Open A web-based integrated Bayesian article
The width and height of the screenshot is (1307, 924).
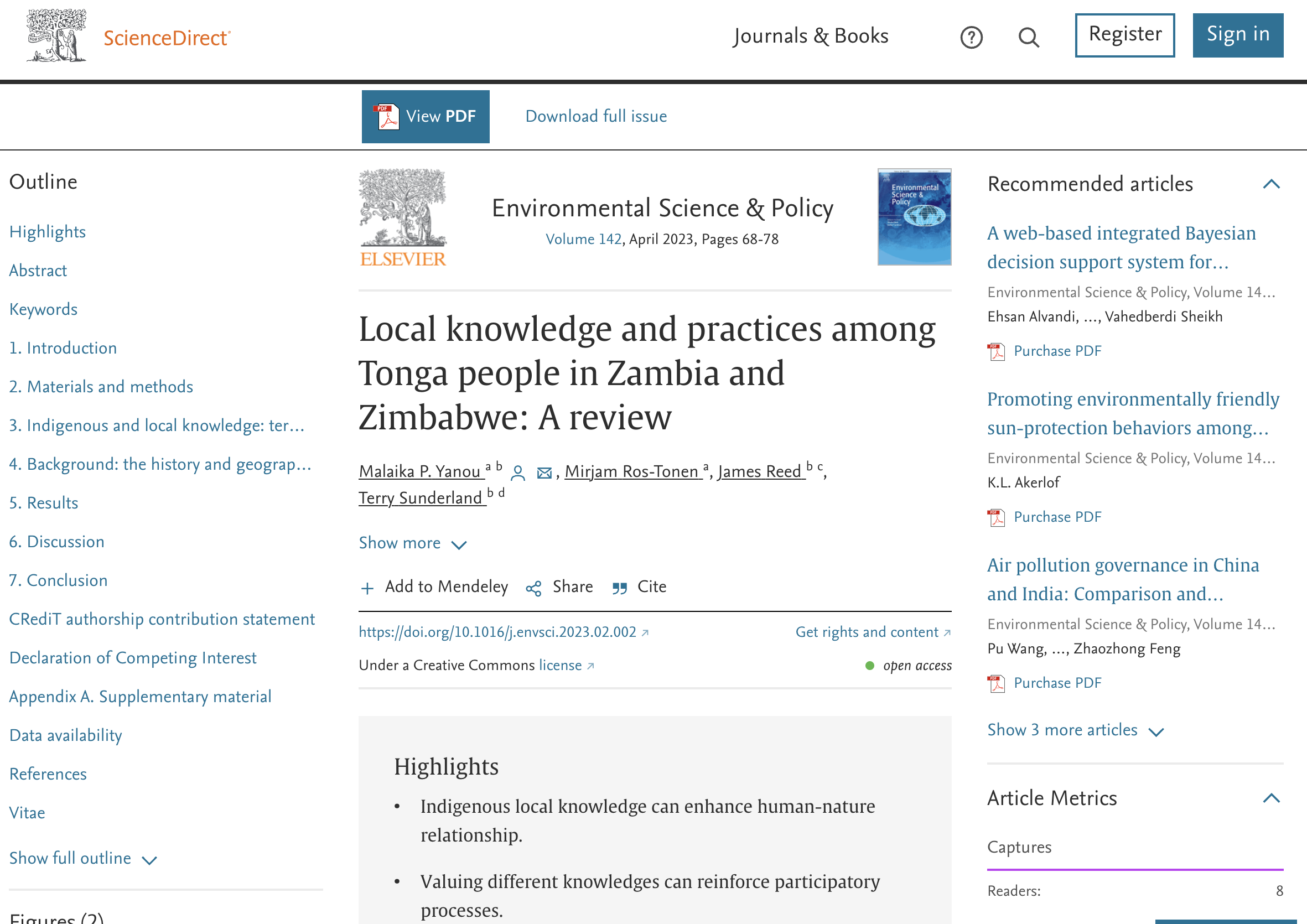1122,248
